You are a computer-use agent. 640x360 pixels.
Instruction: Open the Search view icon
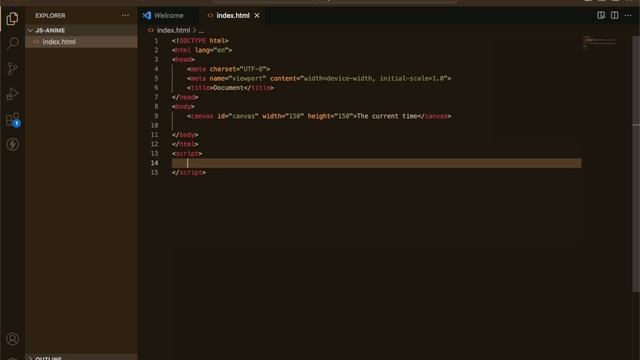click(12, 43)
